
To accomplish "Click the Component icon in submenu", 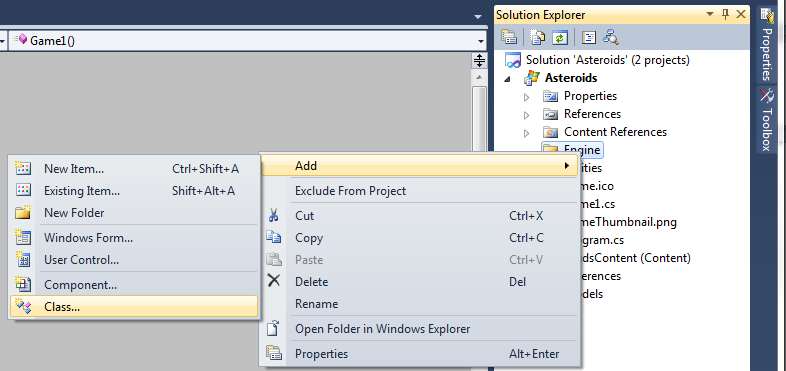I will pos(23,284).
